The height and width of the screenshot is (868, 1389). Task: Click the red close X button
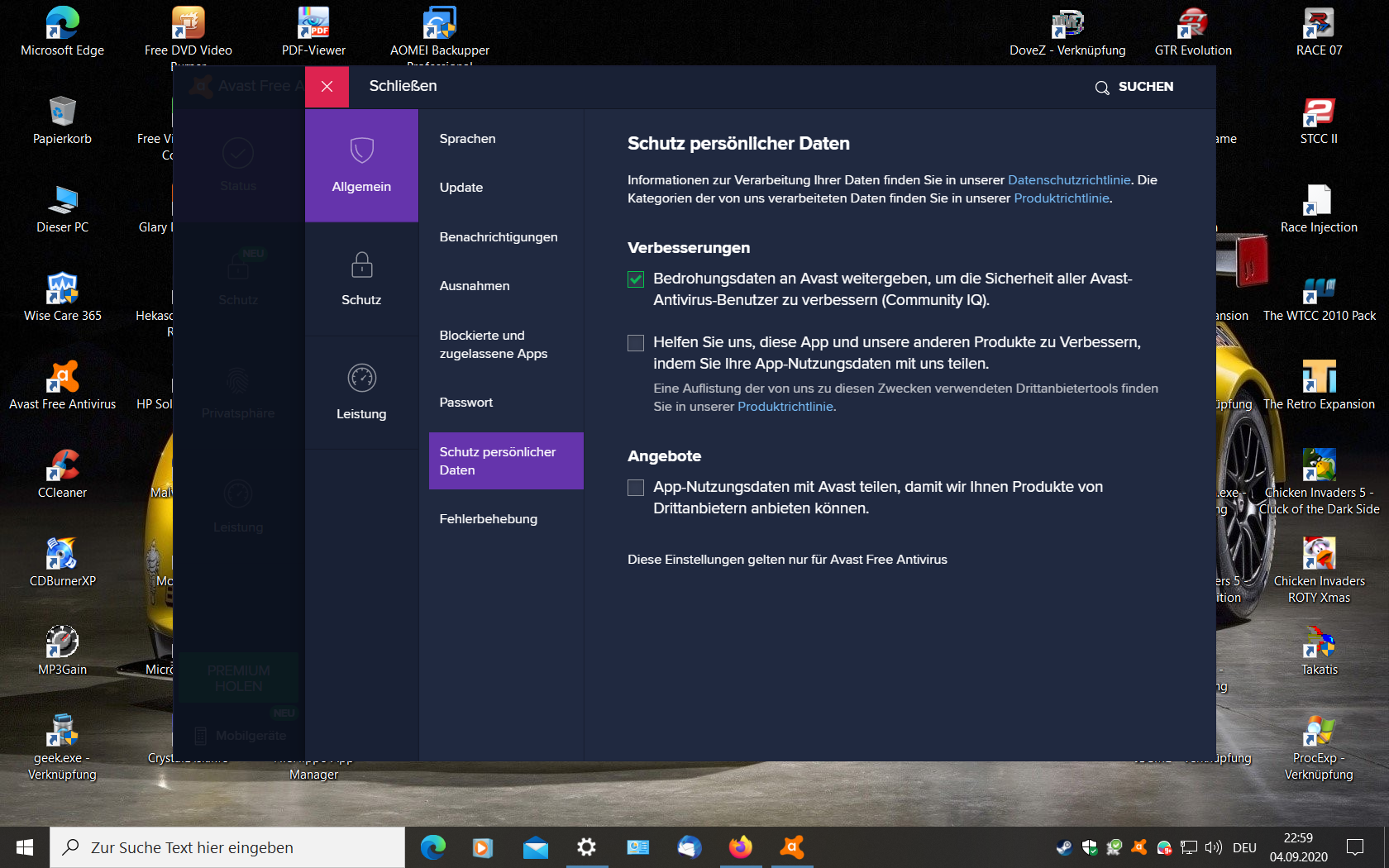327,87
